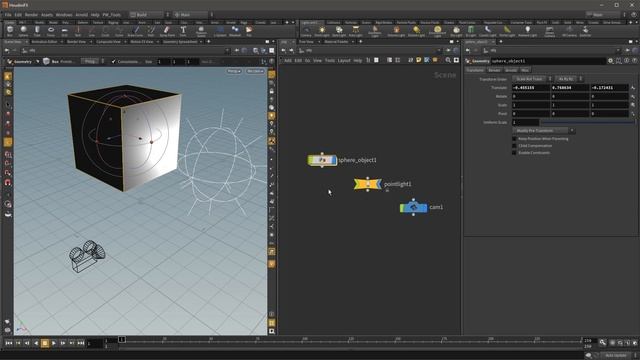The image size is (640, 360).
Task: Select the Geometry Light shelf tool
Action: 375,31
